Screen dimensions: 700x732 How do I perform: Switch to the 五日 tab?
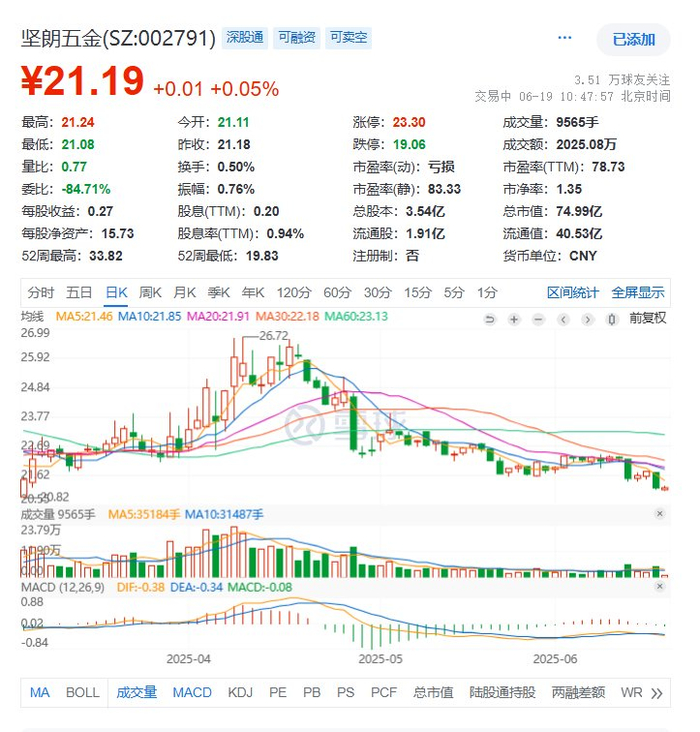click(x=79, y=293)
